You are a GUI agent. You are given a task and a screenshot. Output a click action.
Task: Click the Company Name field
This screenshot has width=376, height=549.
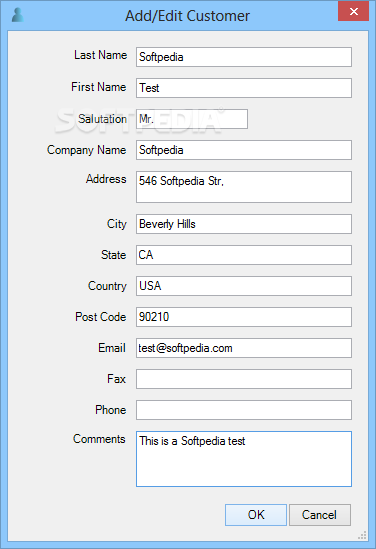tap(244, 150)
